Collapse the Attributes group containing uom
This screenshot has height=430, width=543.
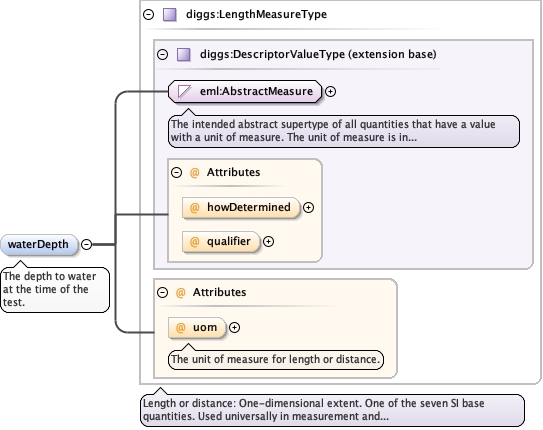pyautogui.click(x=162, y=293)
